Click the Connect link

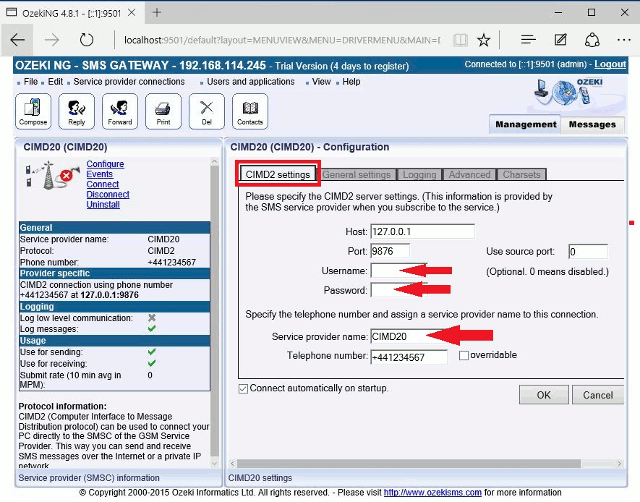[102, 184]
